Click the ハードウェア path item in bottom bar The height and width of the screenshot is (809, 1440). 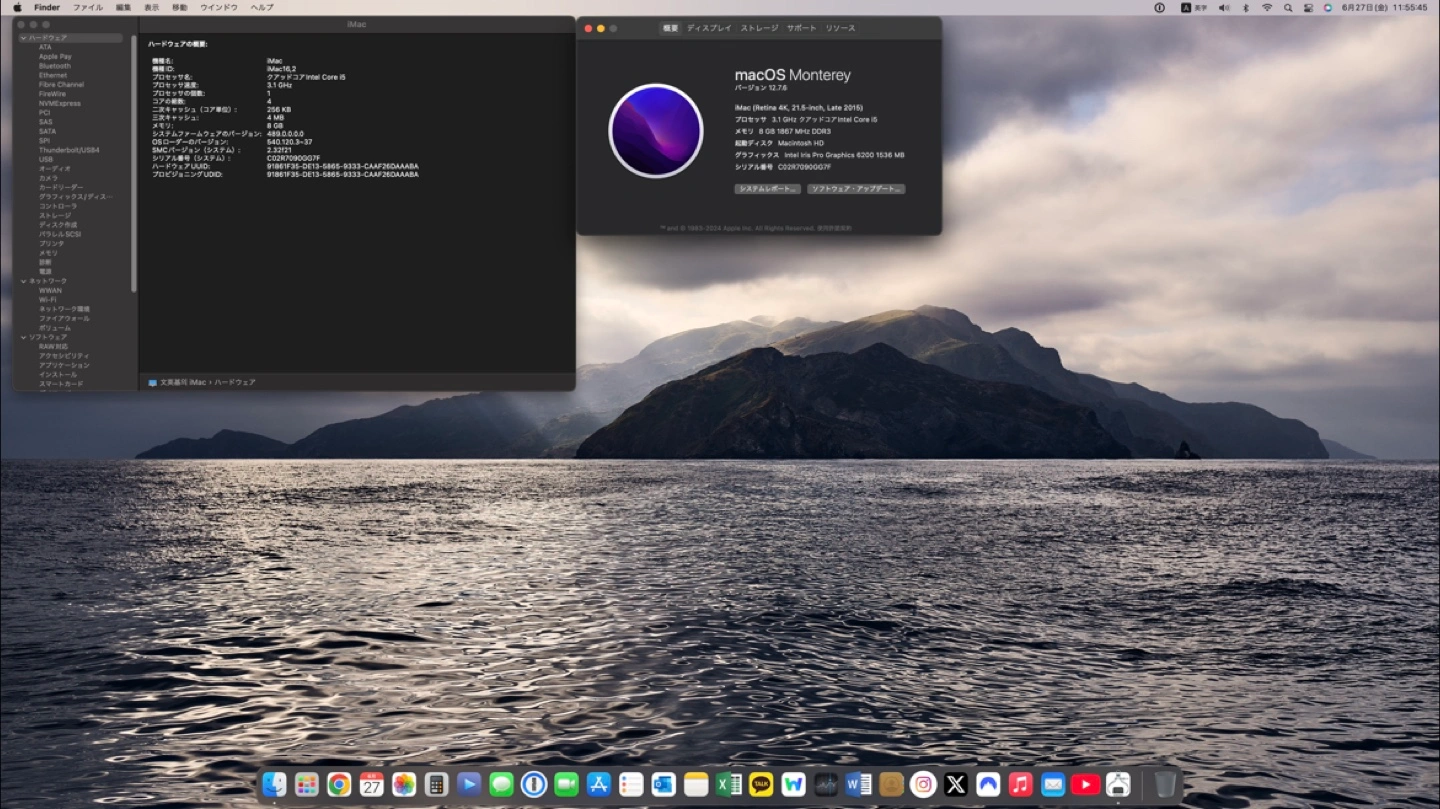[x=234, y=382]
